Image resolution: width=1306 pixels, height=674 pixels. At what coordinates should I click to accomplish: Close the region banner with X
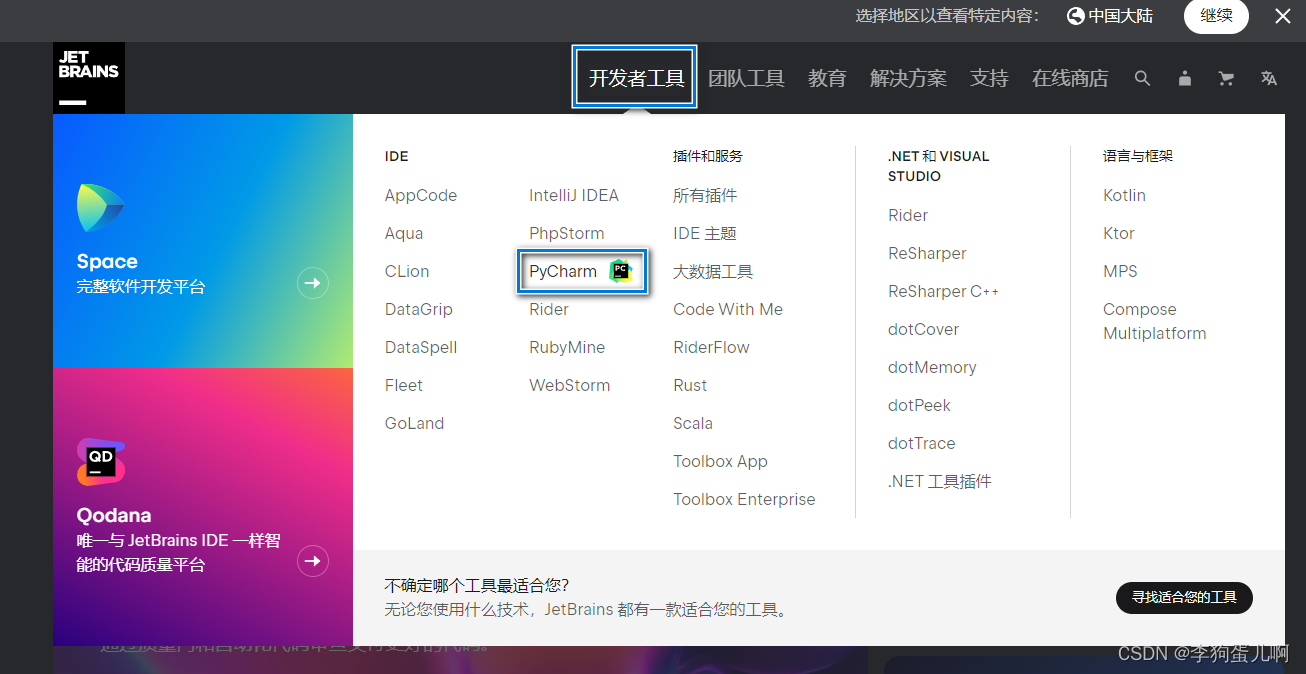tap(1282, 16)
